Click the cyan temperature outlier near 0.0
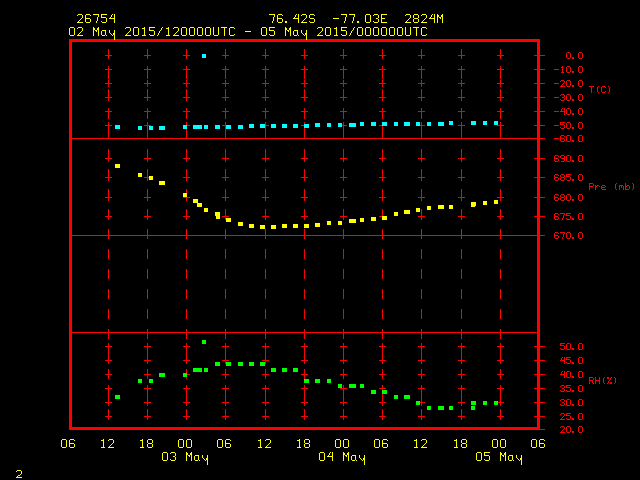The image size is (640, 480). coord(204,56)
